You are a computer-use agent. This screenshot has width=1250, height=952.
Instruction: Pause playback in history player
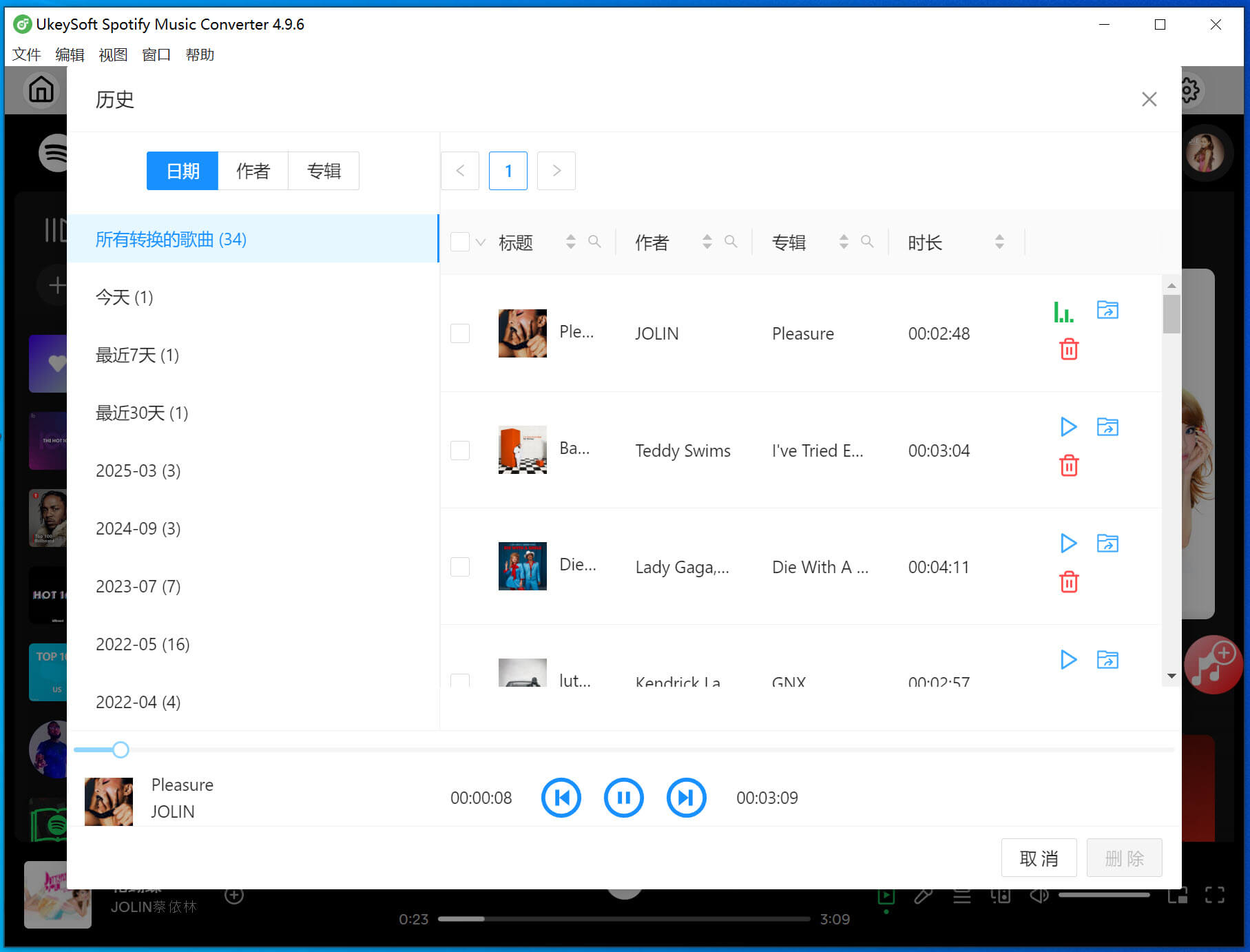click(x=624, y=798)
